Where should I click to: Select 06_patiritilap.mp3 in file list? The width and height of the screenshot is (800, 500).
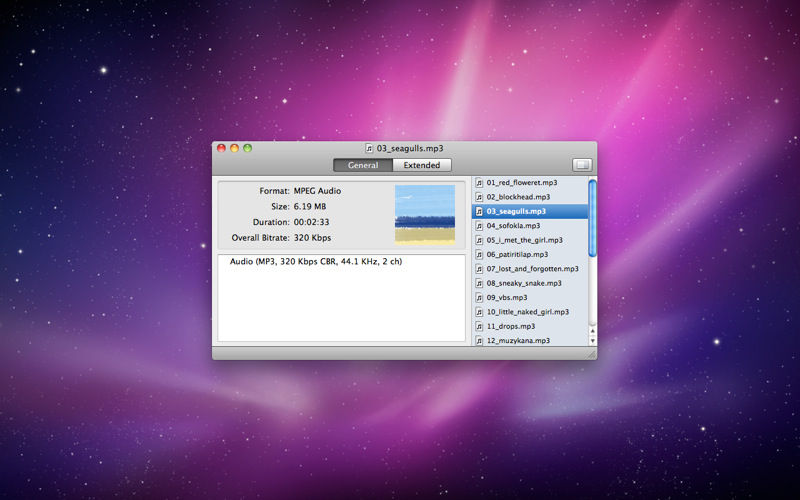[530, 254]
